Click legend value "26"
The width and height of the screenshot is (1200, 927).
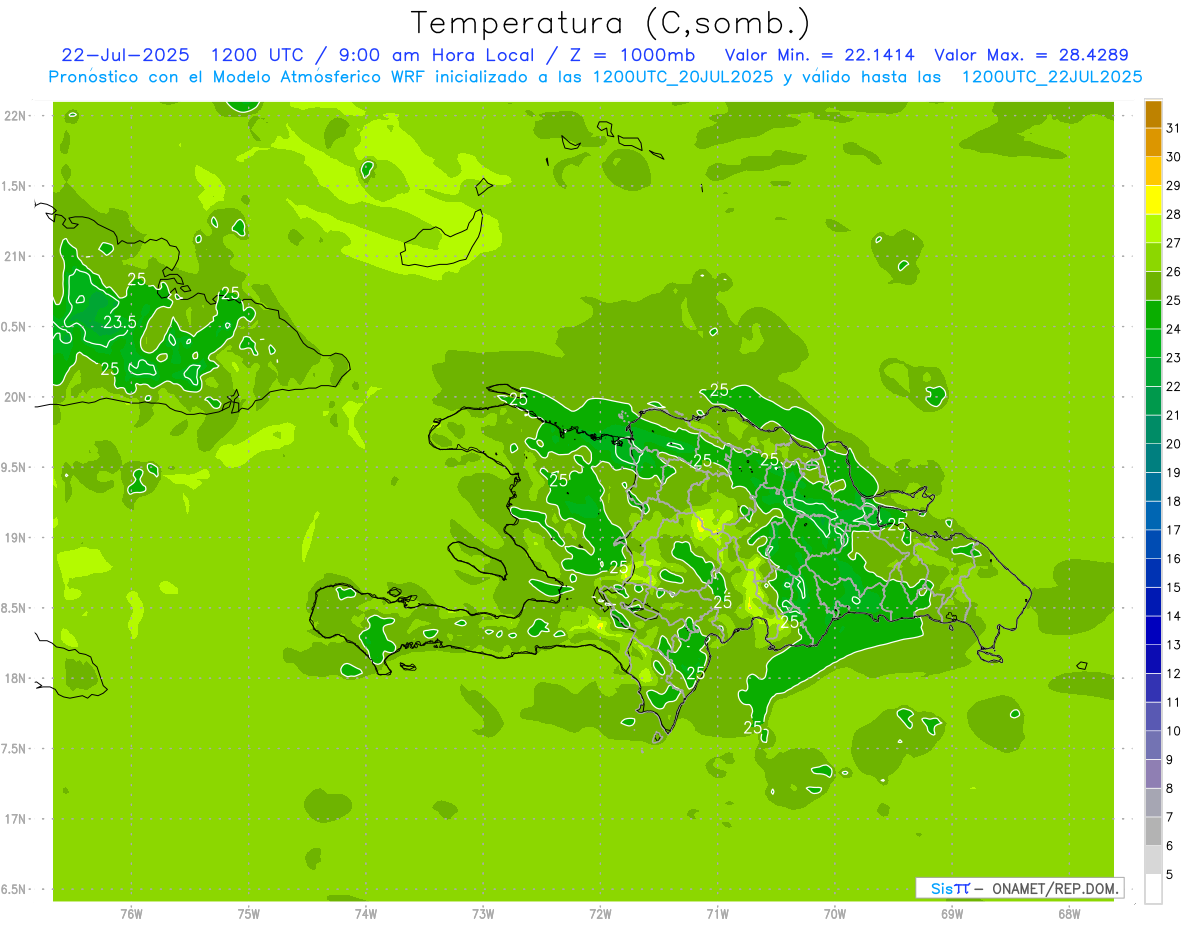pyautogui.click(x=1174, y=272)
